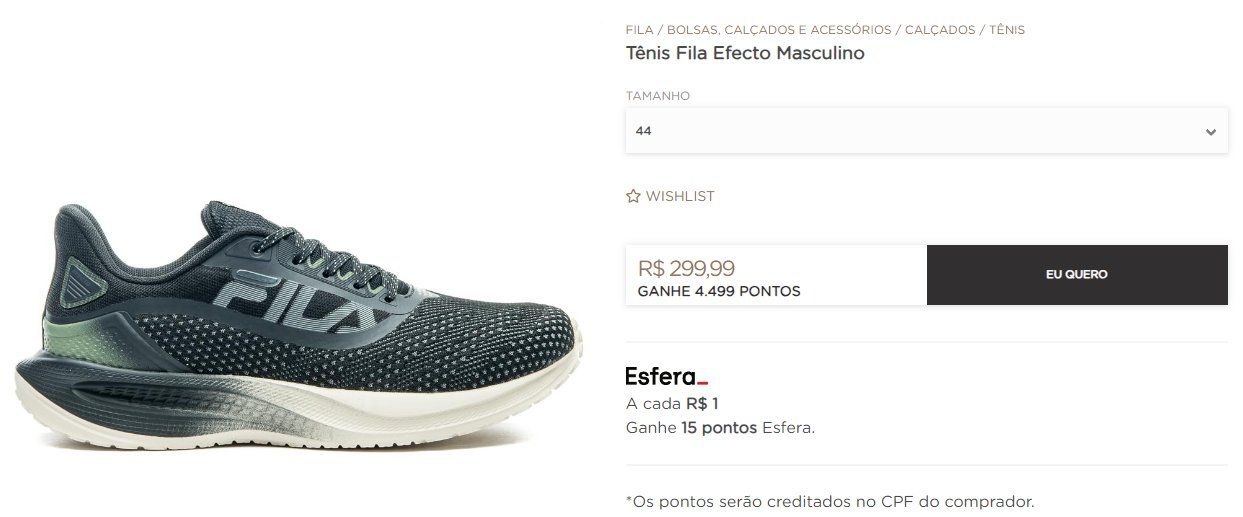Add to list via WISHLIST text
1243x517 pixels.
coord(680,196)
